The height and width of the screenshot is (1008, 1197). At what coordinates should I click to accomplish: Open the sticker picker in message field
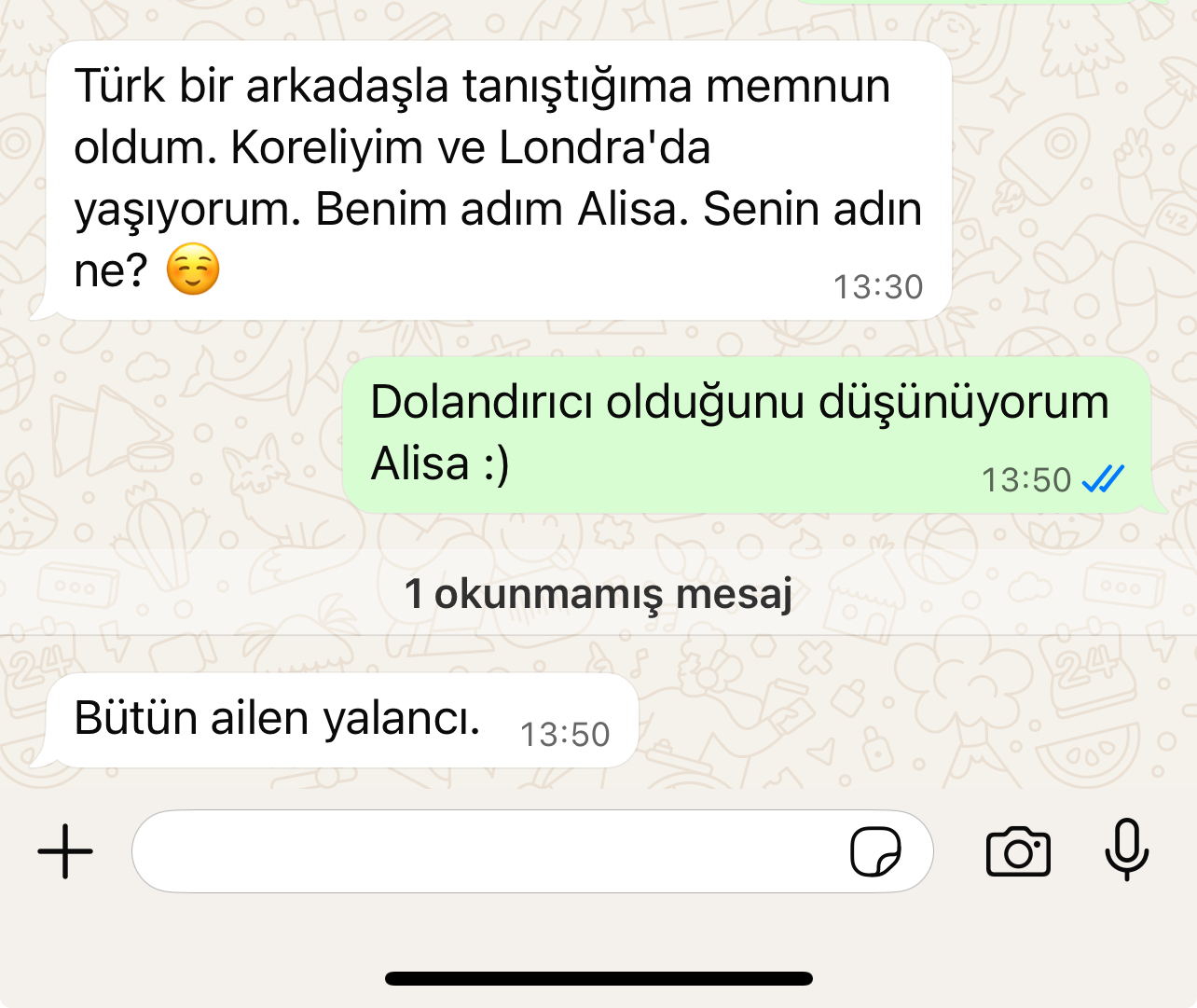(x=875, y=851)
